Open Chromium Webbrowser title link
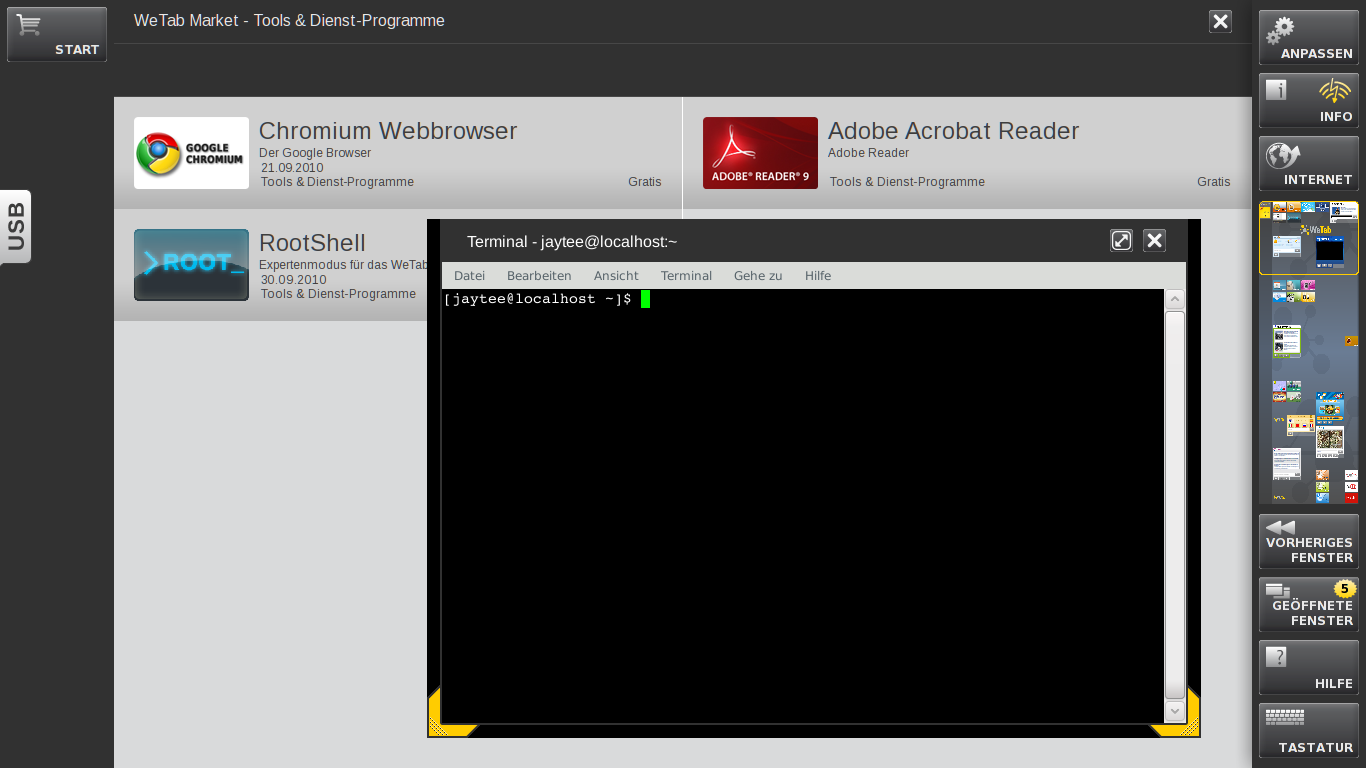The image size is (1366, 768). tap(388, 131)
